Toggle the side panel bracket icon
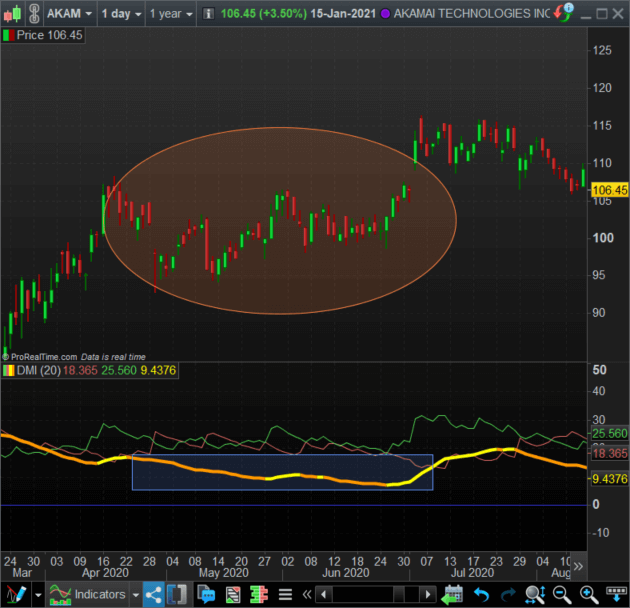 tap(177, 594)
